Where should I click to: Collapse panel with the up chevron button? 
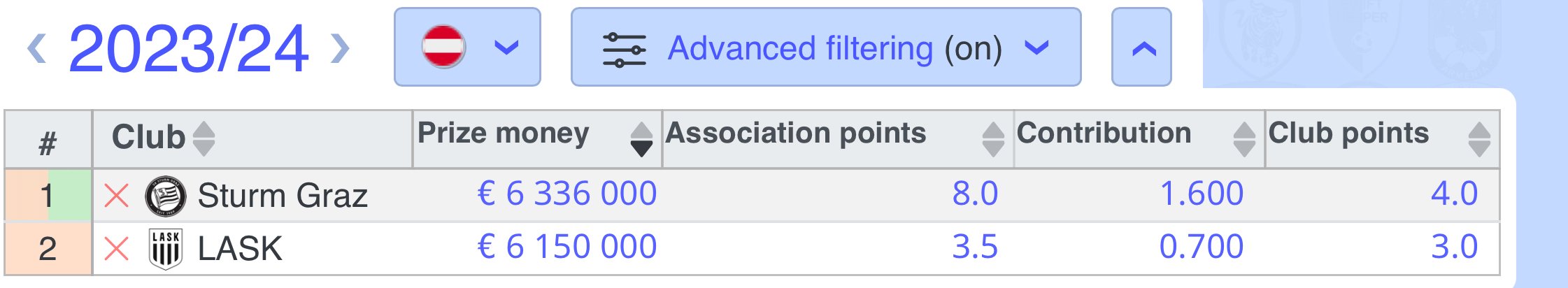tap(1141, 48)
